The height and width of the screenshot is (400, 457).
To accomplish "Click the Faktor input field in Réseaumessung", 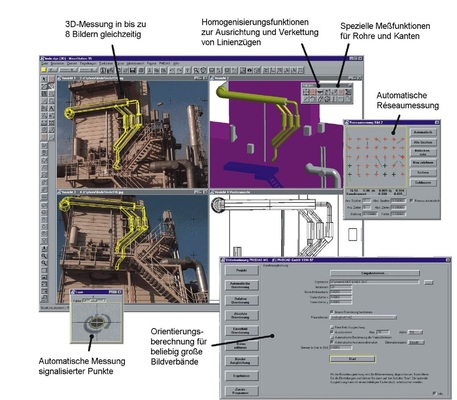I will tap(398, 214).
